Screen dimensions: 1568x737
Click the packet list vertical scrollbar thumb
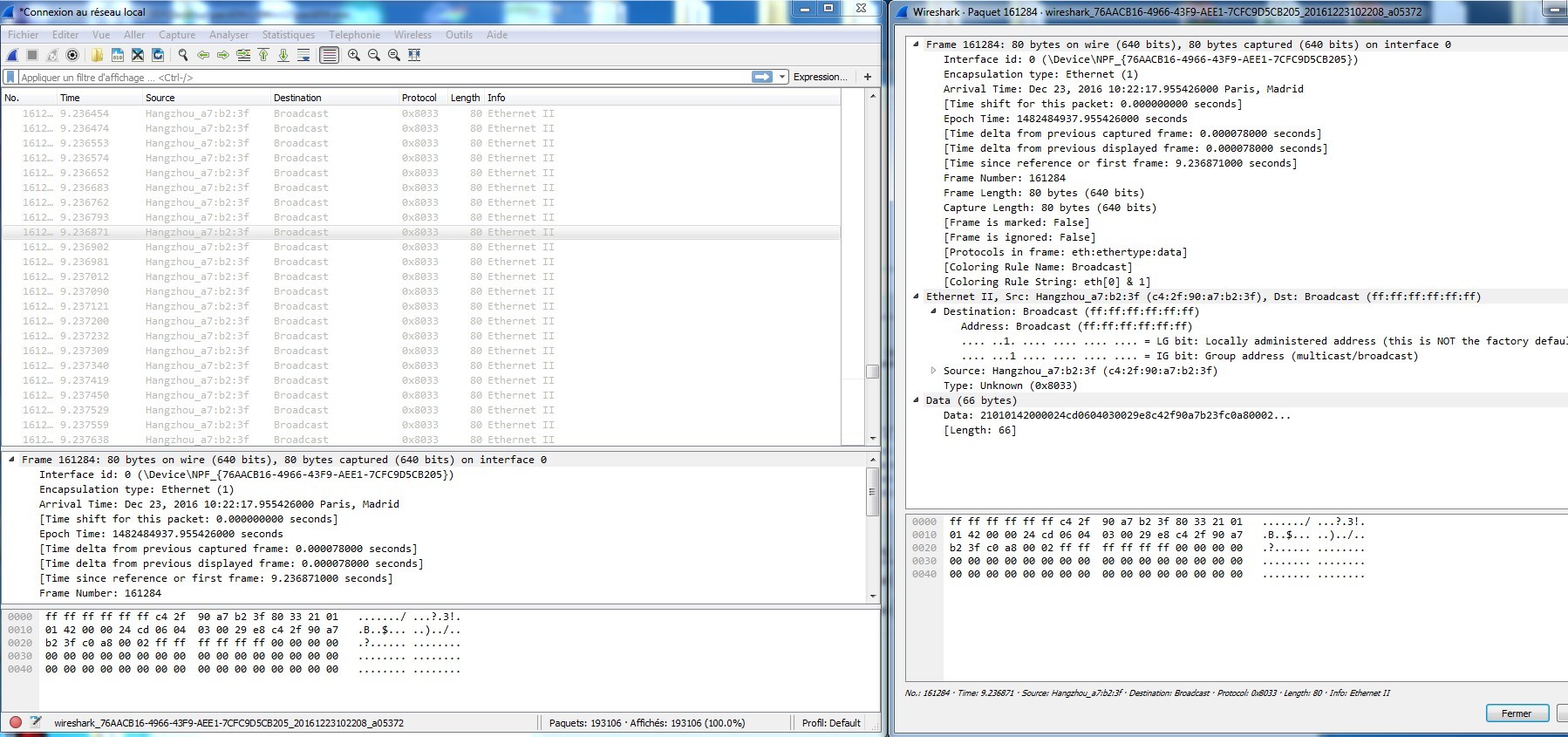871,372
